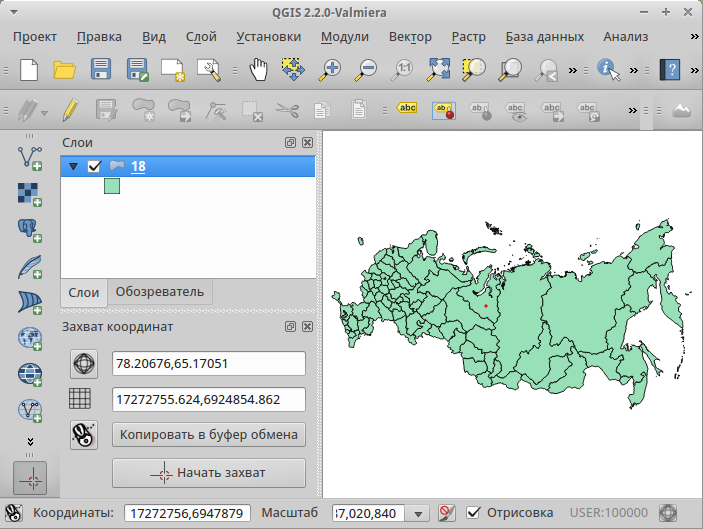Click the Начать захват button

pyautogui.click(x=208, y=472)
